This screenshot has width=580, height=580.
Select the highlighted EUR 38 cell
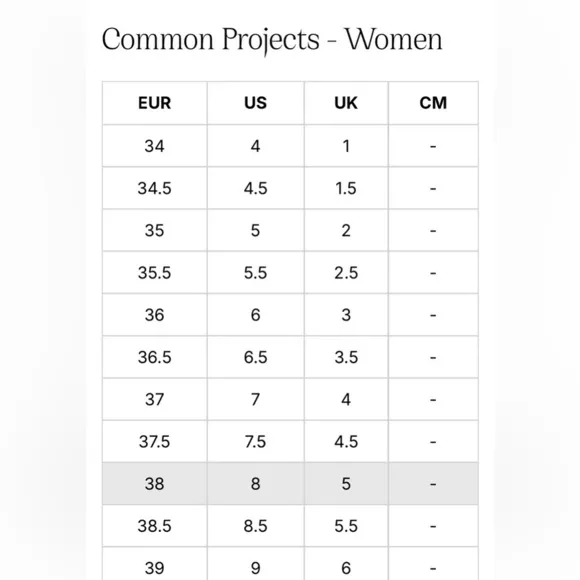(155, 483)
